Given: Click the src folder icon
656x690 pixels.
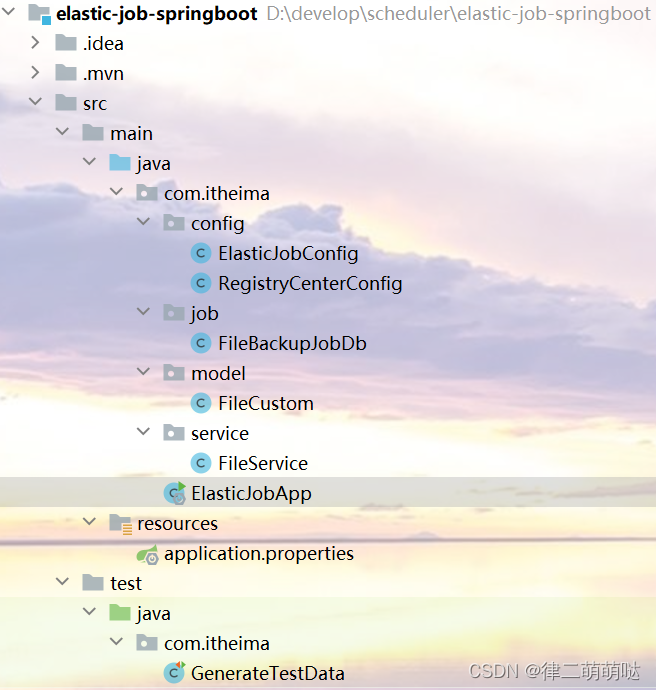Looking at the screenshot, I should tap(66, 103).
